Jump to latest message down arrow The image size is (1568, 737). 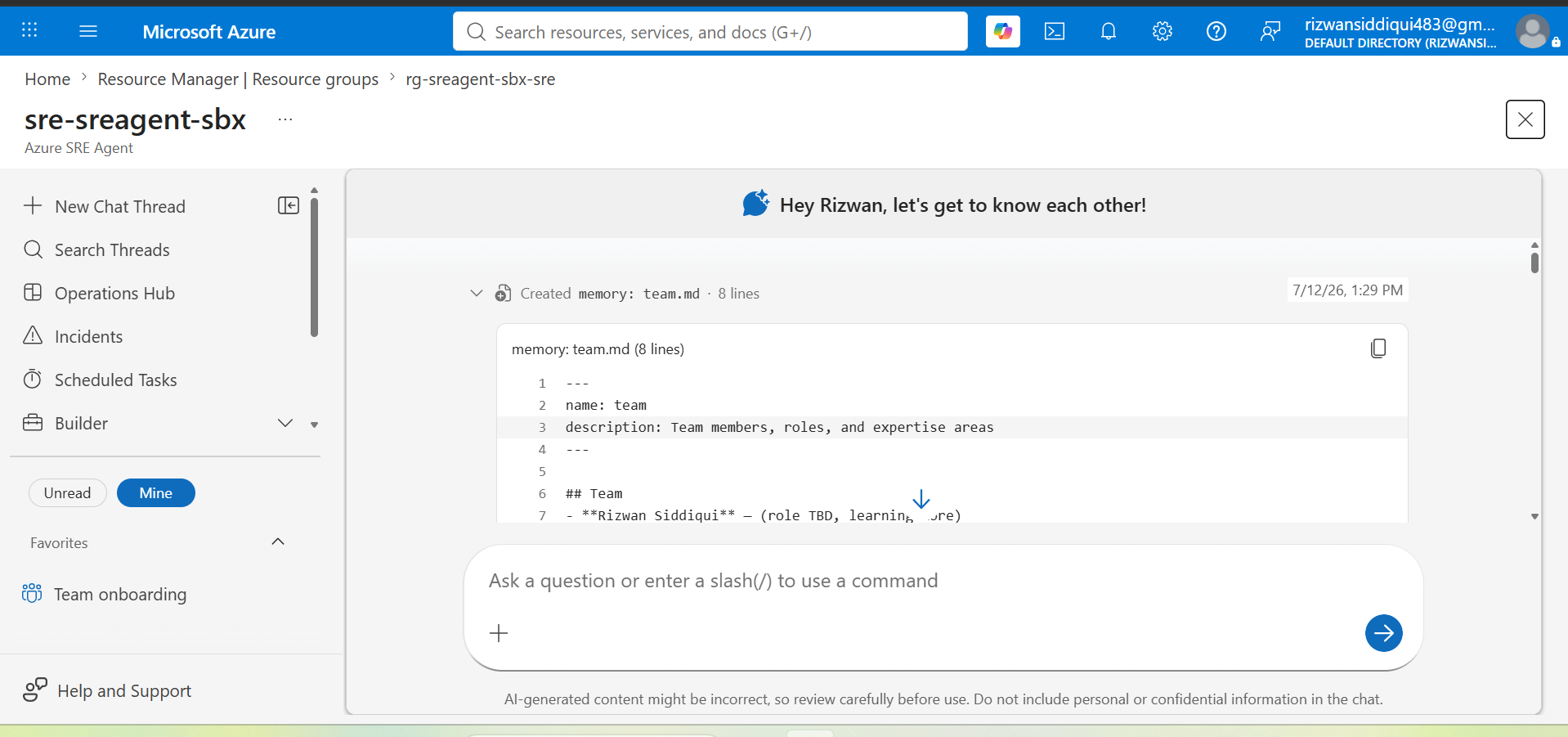[921, 500]
